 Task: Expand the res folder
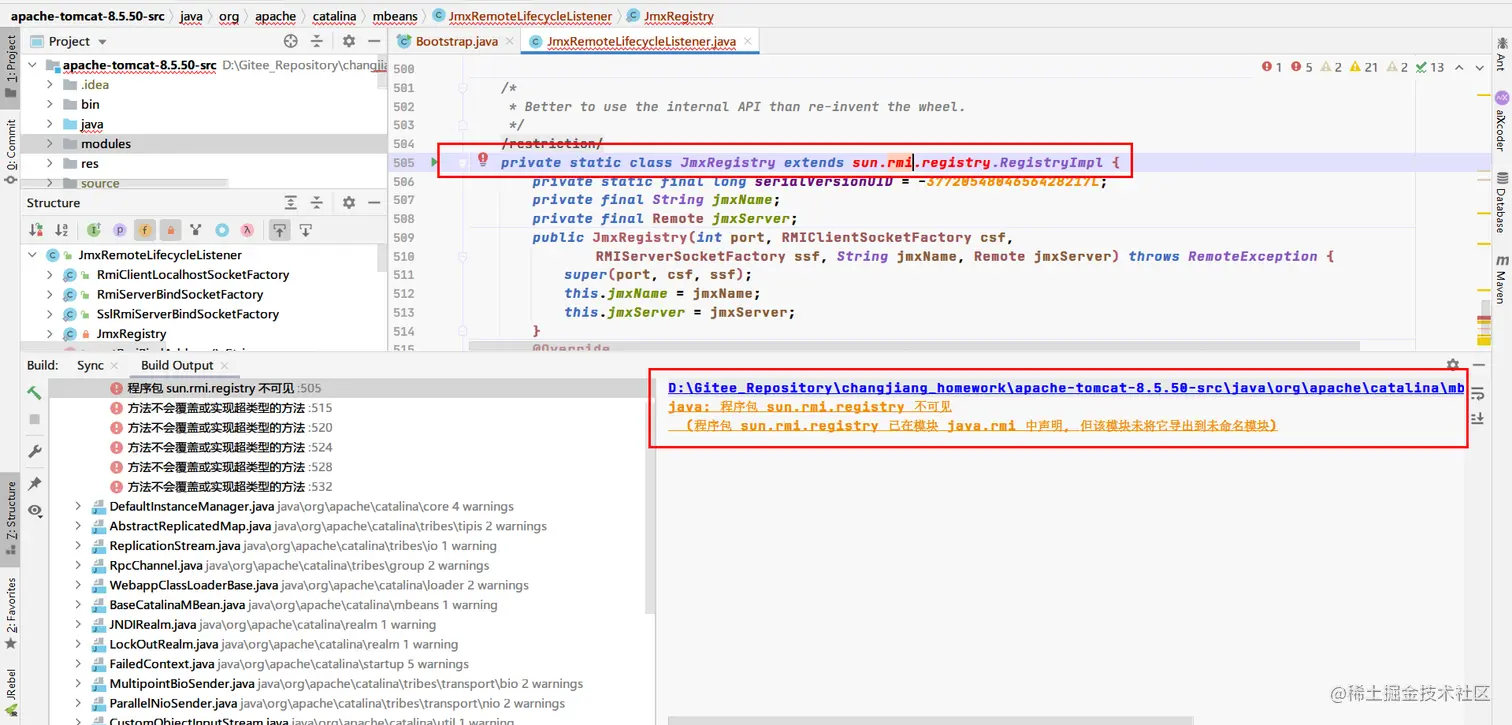click(x=50, y=163)
